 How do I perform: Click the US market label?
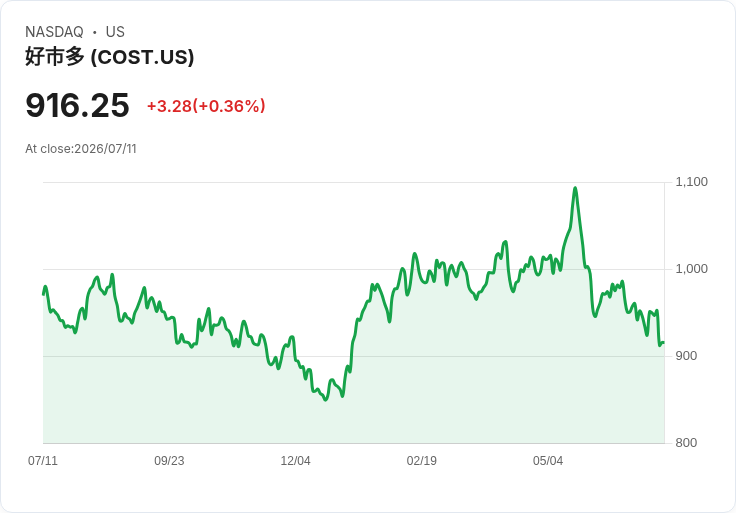[115, 32]
